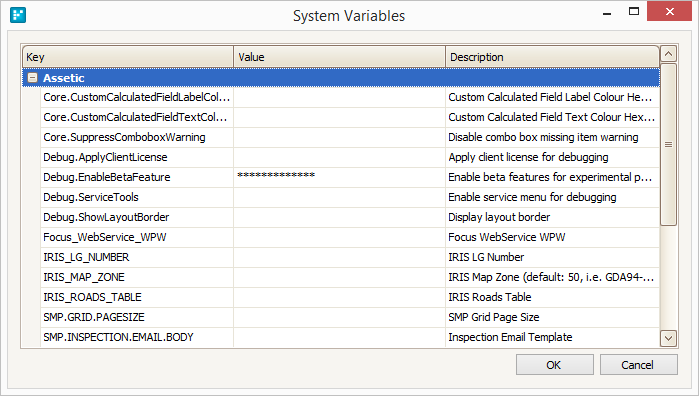Click the application icon in title bar
Viewport: 699px width, 396px height.
pyautogui.click(x=18, y=15)
